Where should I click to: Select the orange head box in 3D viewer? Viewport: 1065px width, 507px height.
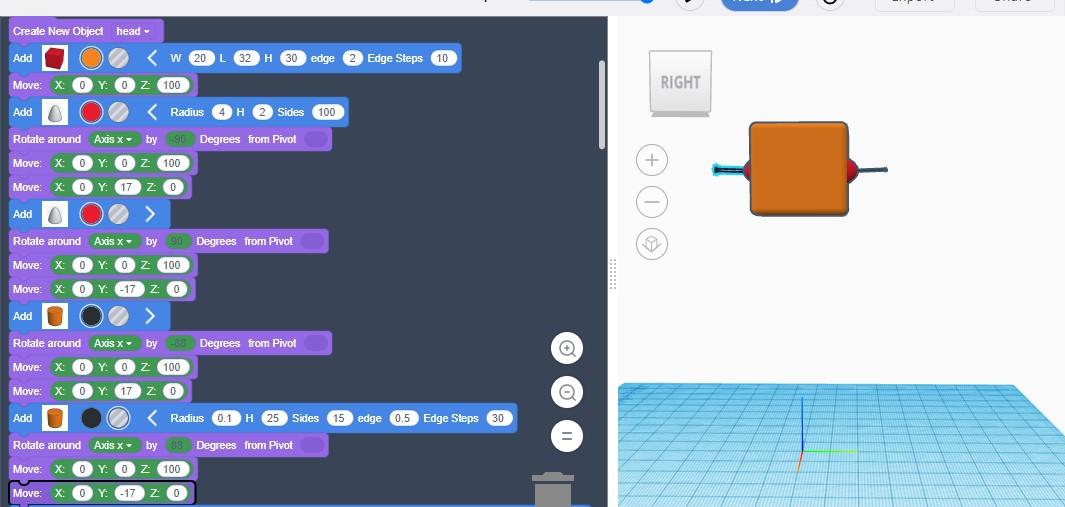pos(799,169)
